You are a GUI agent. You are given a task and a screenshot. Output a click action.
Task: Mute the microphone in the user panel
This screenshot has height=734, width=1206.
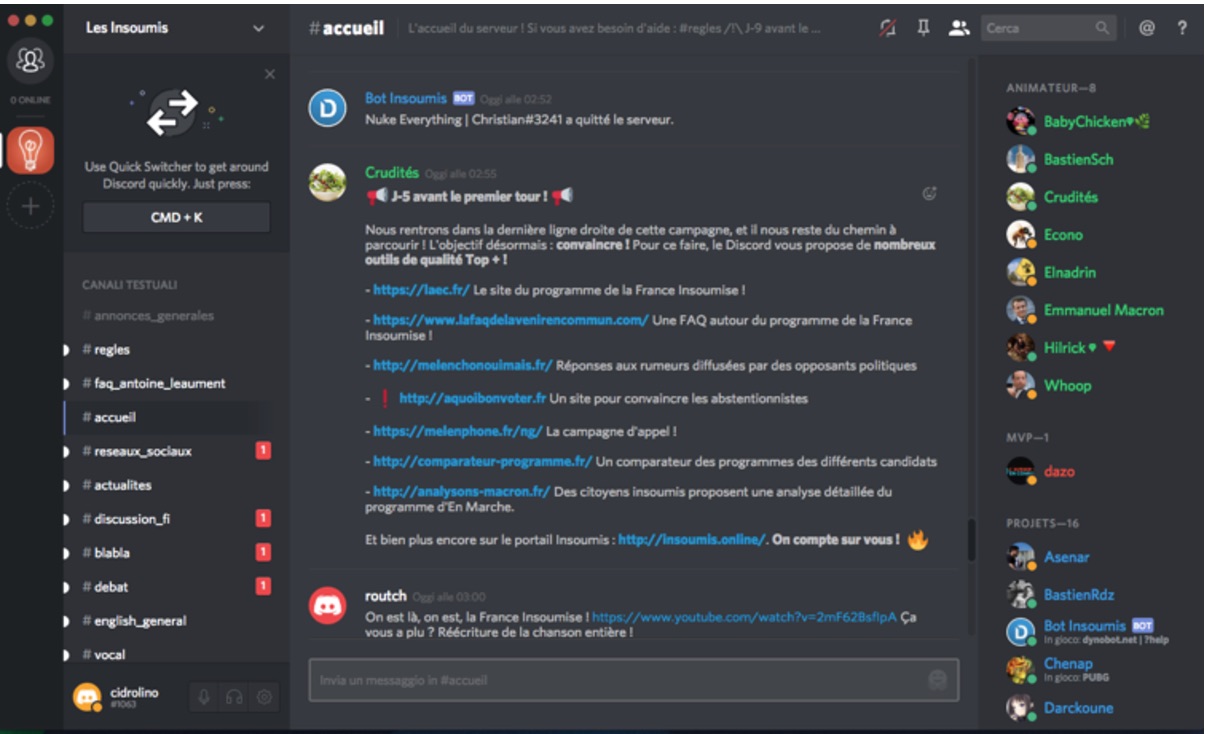tap(204, 697)
